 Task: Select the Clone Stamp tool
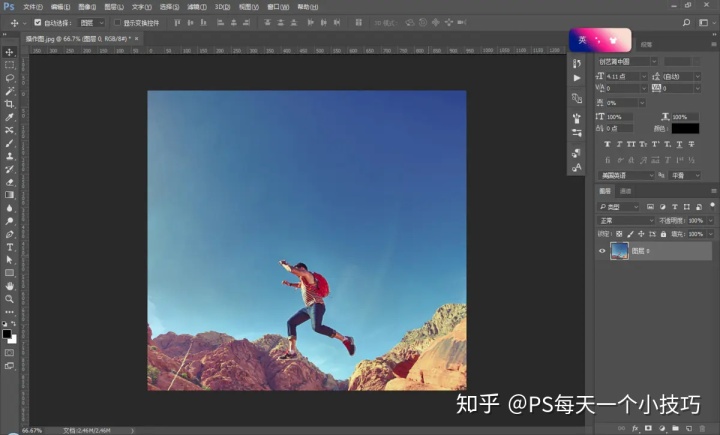(9, 156)
